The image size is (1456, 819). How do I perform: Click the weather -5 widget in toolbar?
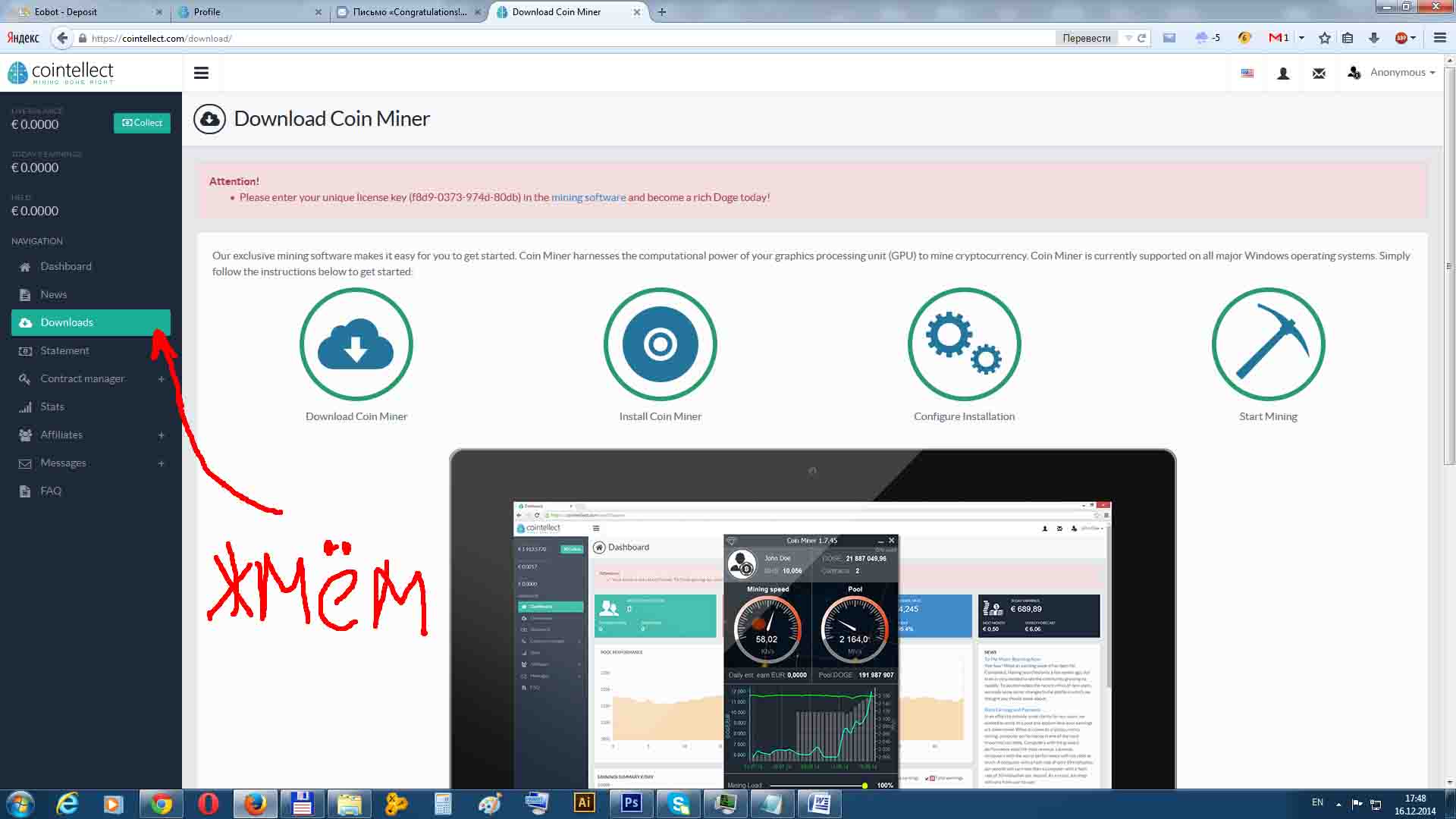tap(1207, 38)
